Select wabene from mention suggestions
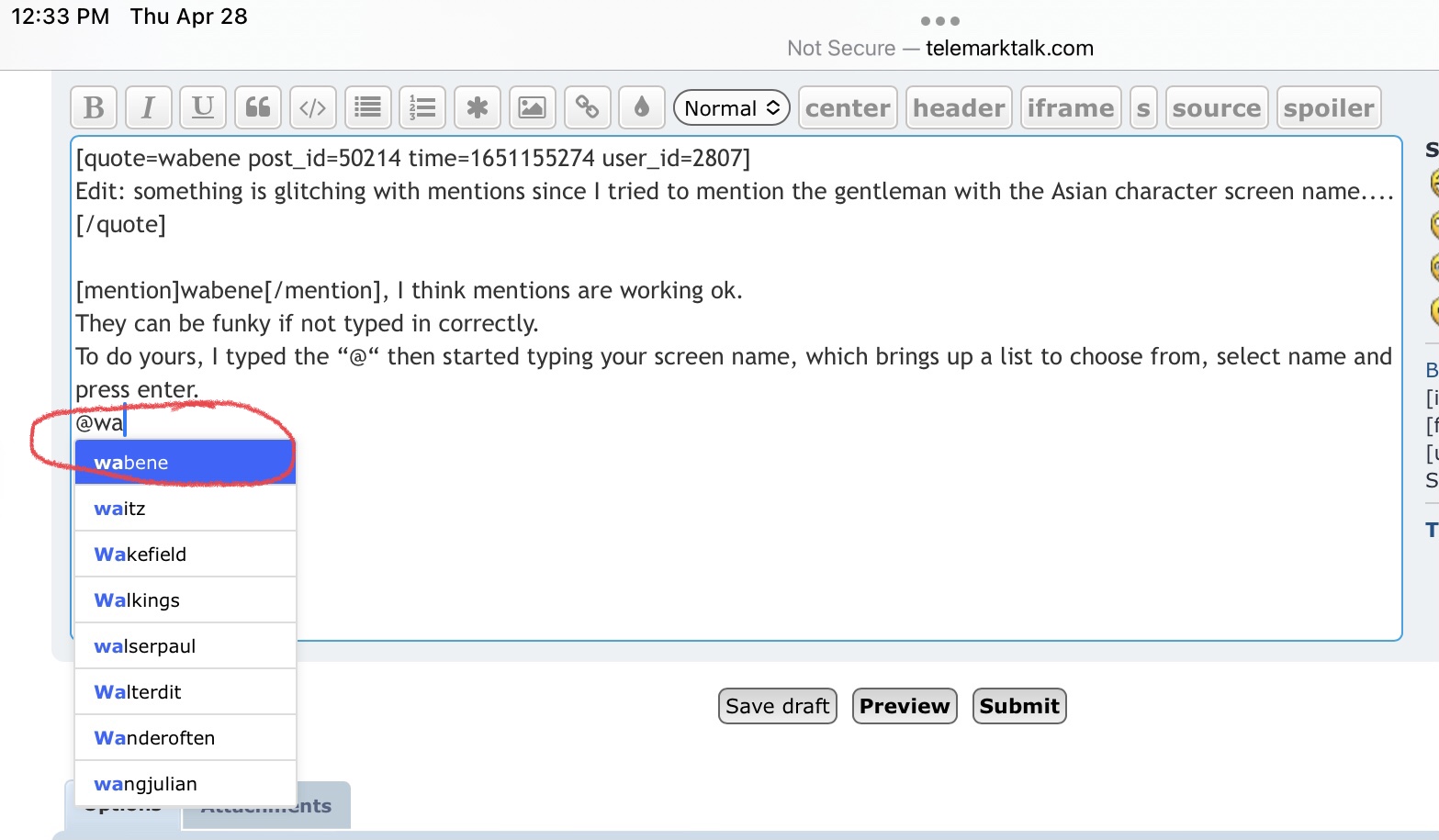The width and height of the screenshot is (1439, 840). (x=185, y=462)
